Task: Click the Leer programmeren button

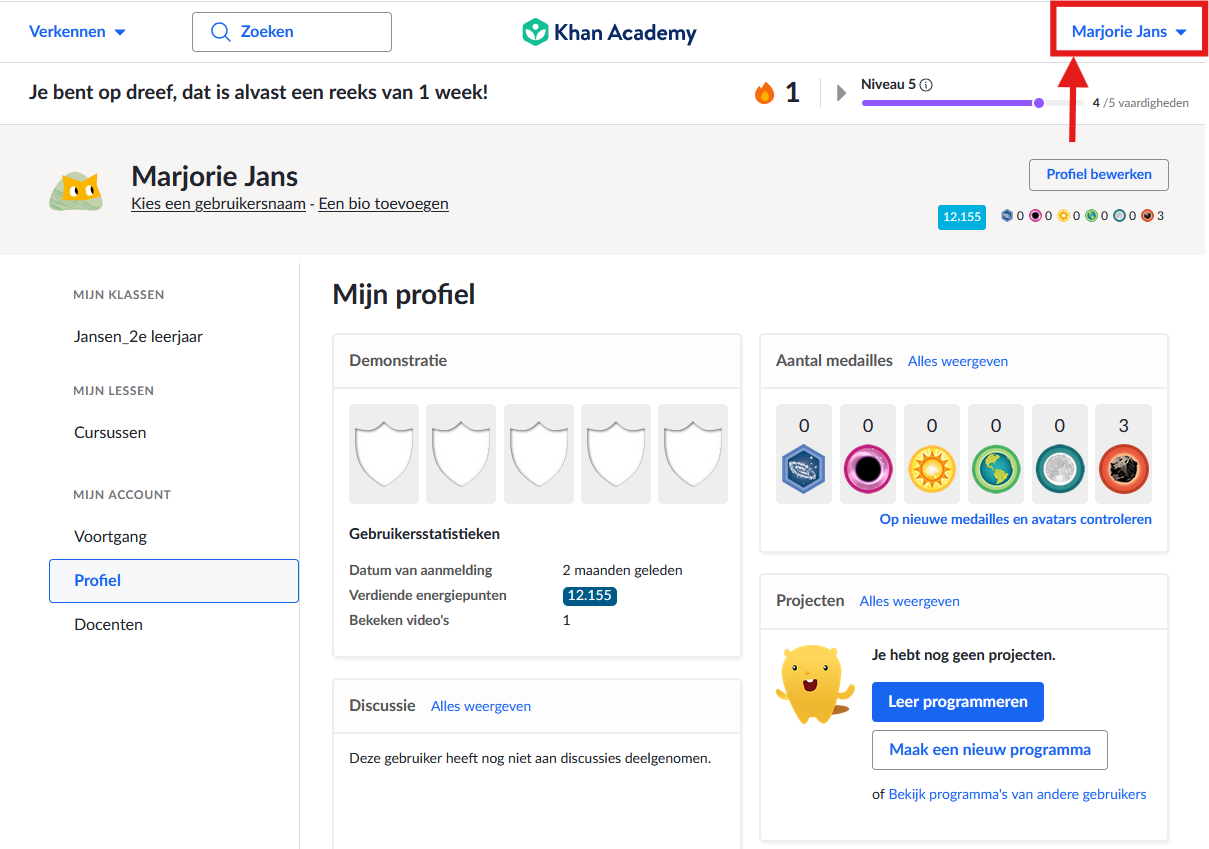Action: click(958, 702)
